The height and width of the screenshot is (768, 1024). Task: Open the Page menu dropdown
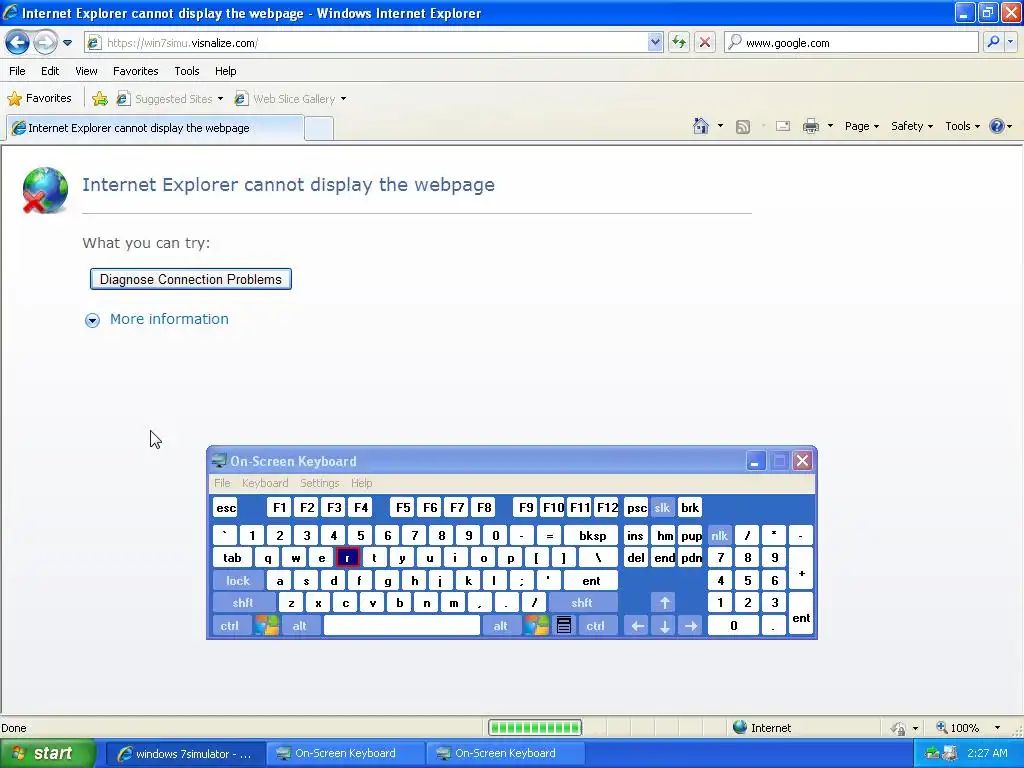click(861, 126)
